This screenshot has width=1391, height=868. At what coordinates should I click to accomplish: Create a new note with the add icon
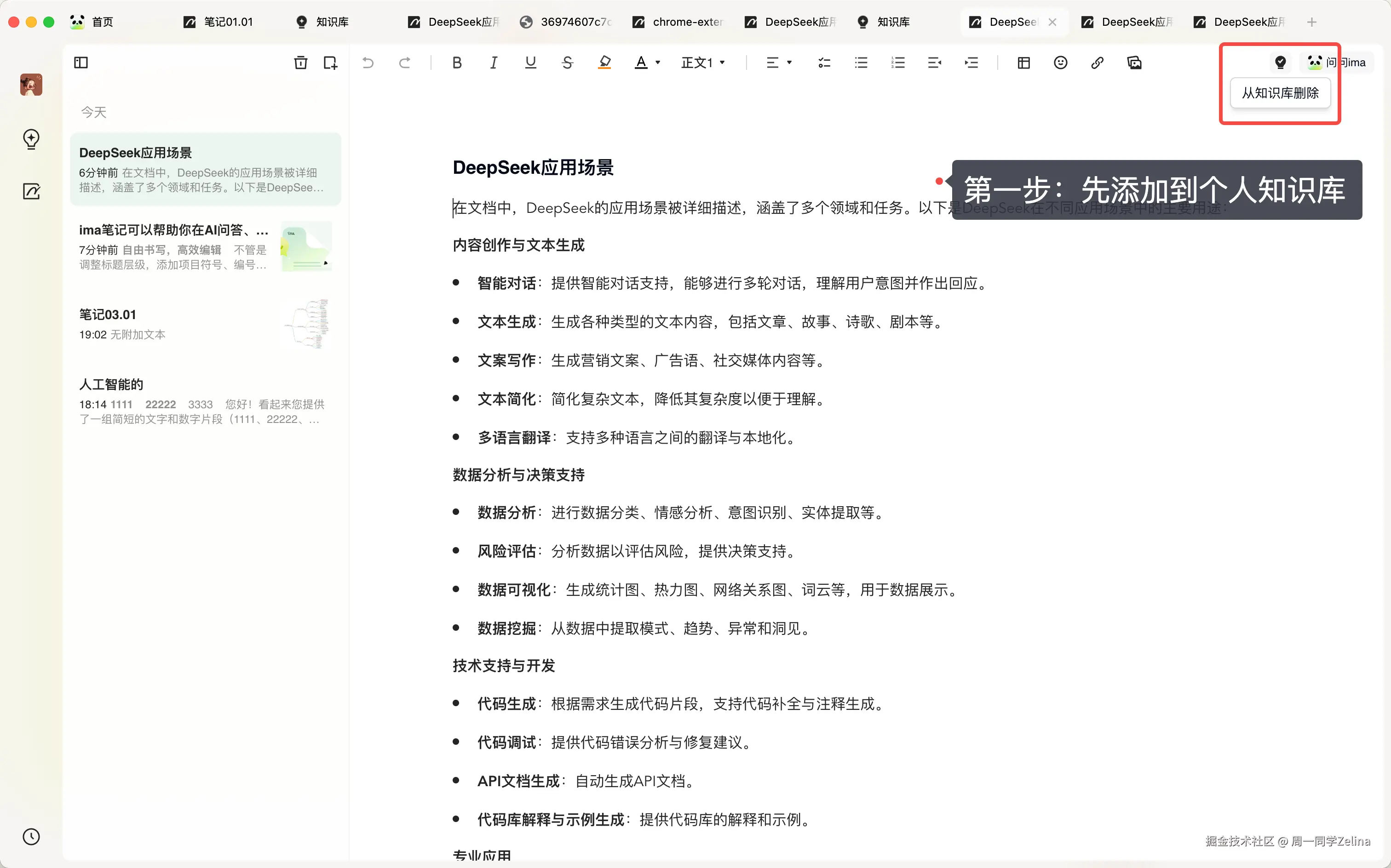pyautogui.click(x=330, y=63)
